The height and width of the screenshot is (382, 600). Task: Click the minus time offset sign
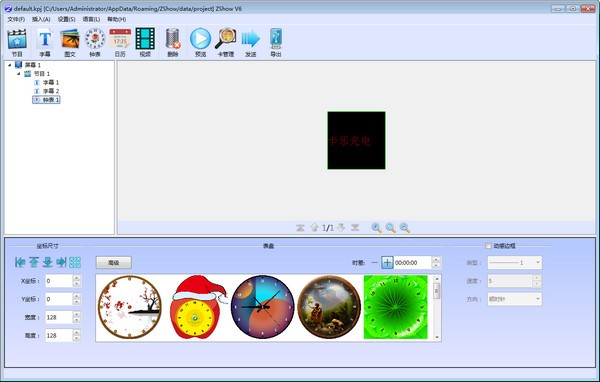click(374, 263)
